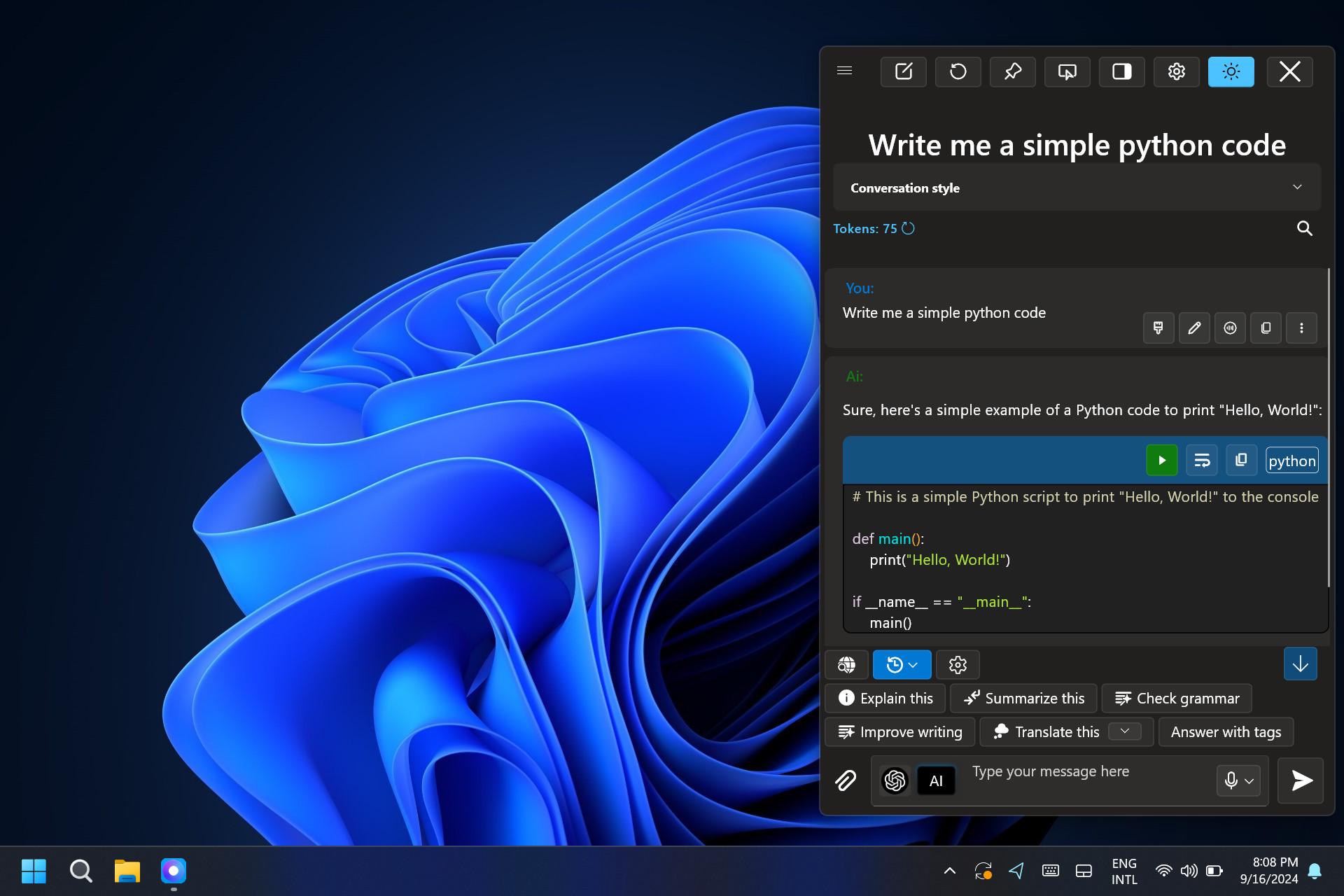The image size is (1344, 896).
Task: Open more options on user message
Action: point(1301,328)
